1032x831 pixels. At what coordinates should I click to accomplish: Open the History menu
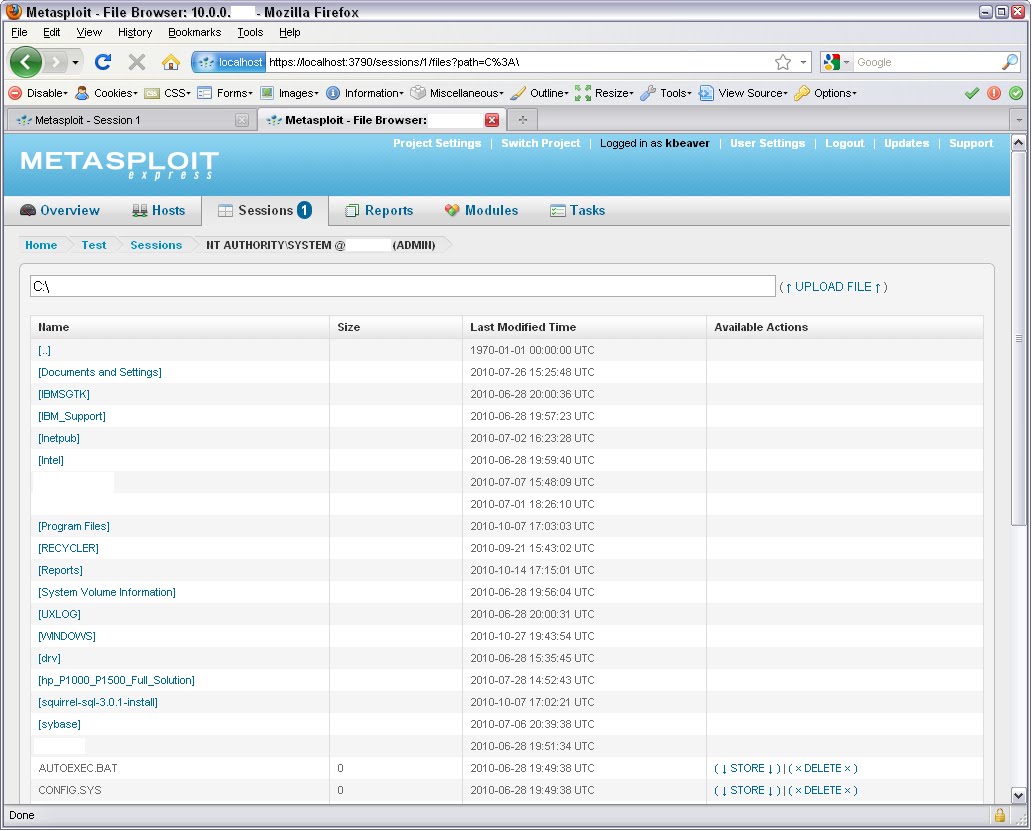click(135, 32)
